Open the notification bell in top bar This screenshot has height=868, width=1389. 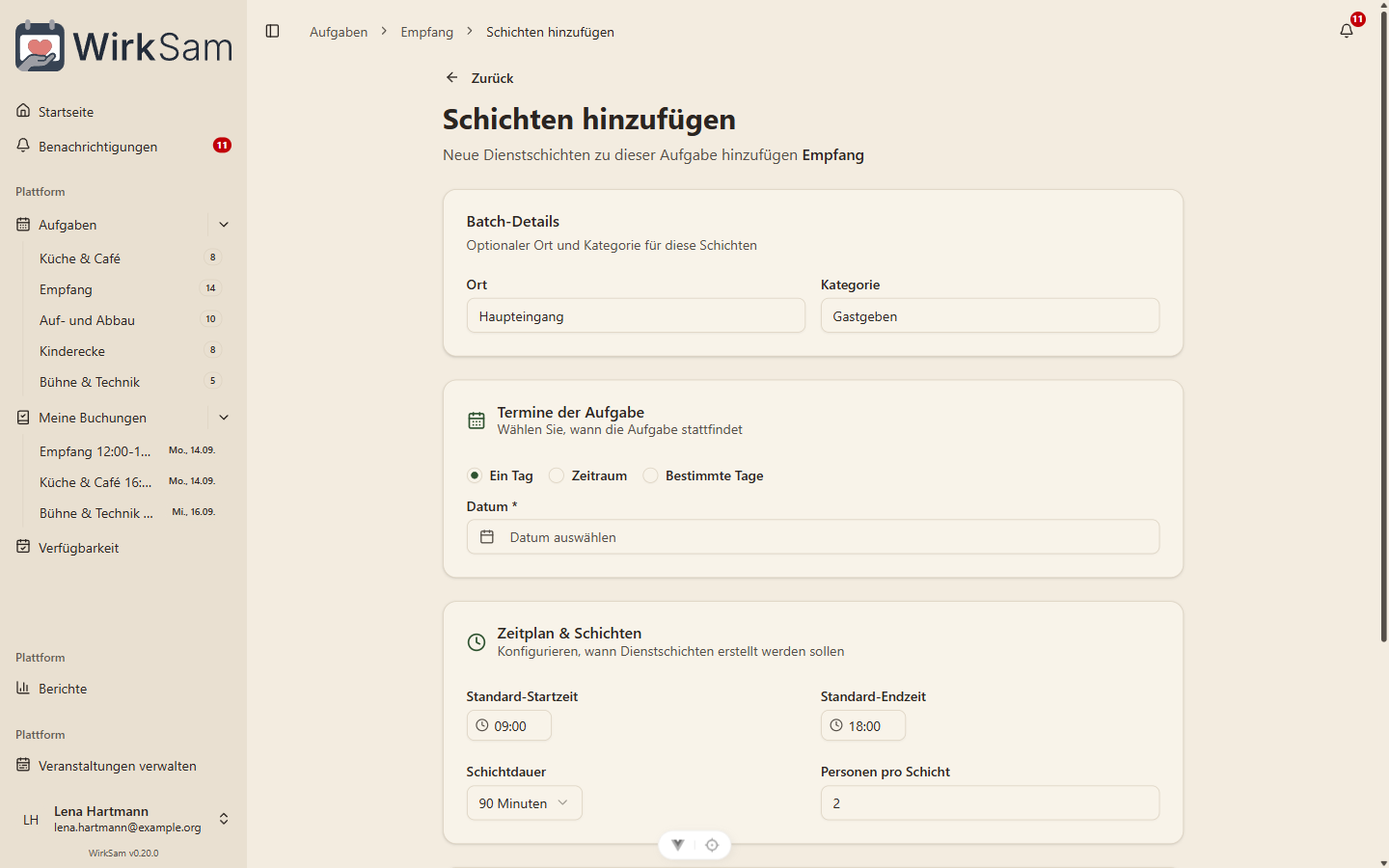(x=1347, y=31)
